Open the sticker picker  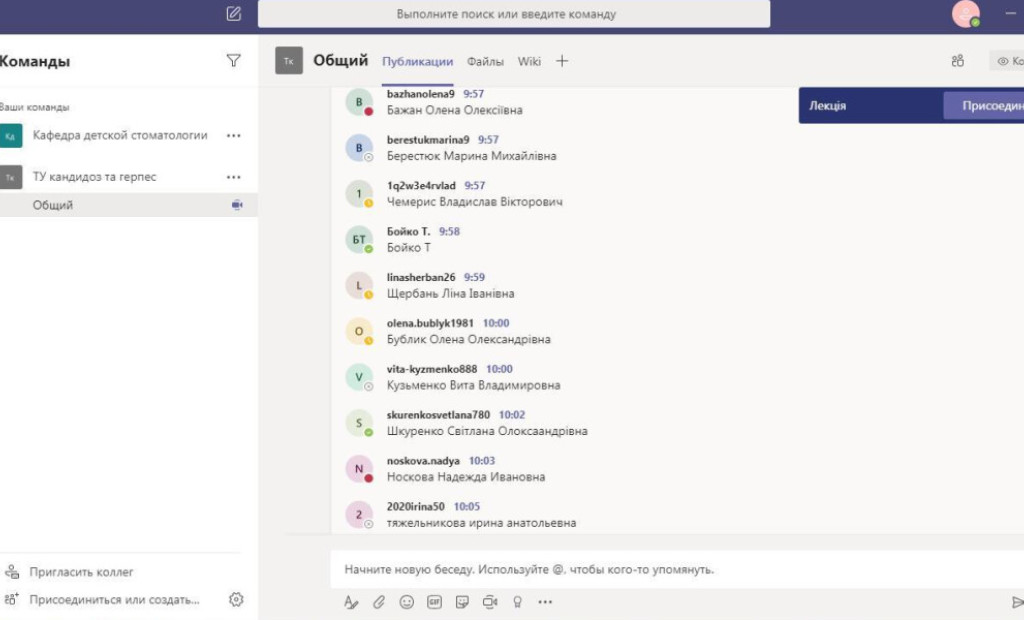462,602
